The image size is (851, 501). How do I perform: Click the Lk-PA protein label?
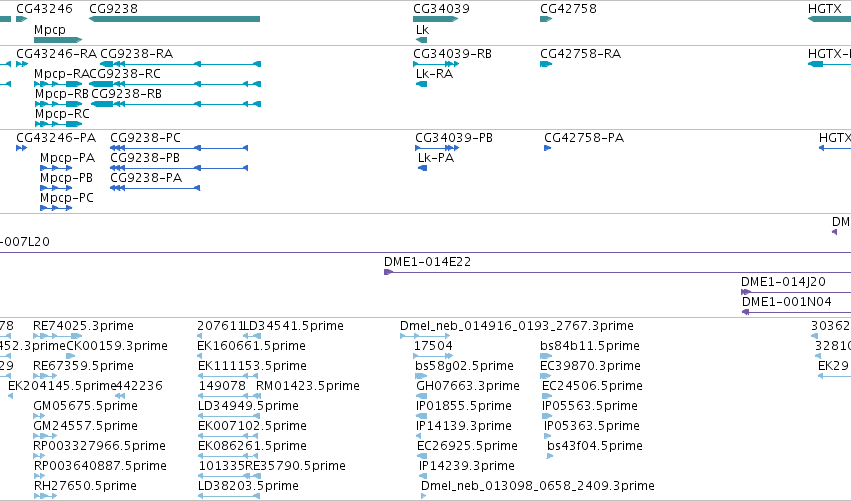tap(436, 158)
